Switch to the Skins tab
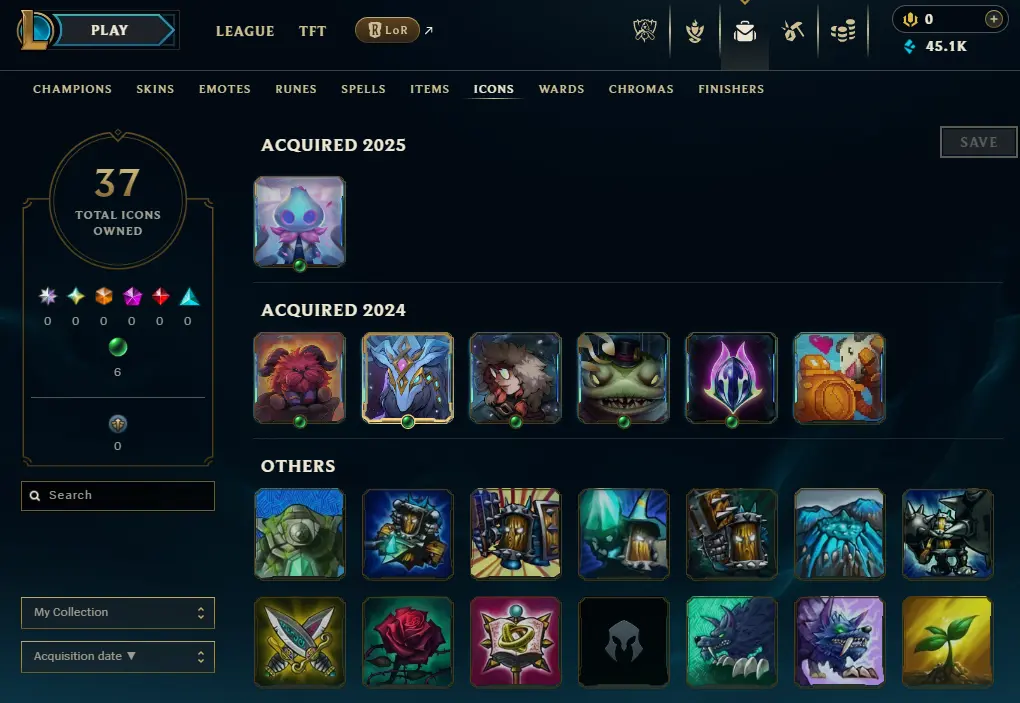 coord(155,89)
